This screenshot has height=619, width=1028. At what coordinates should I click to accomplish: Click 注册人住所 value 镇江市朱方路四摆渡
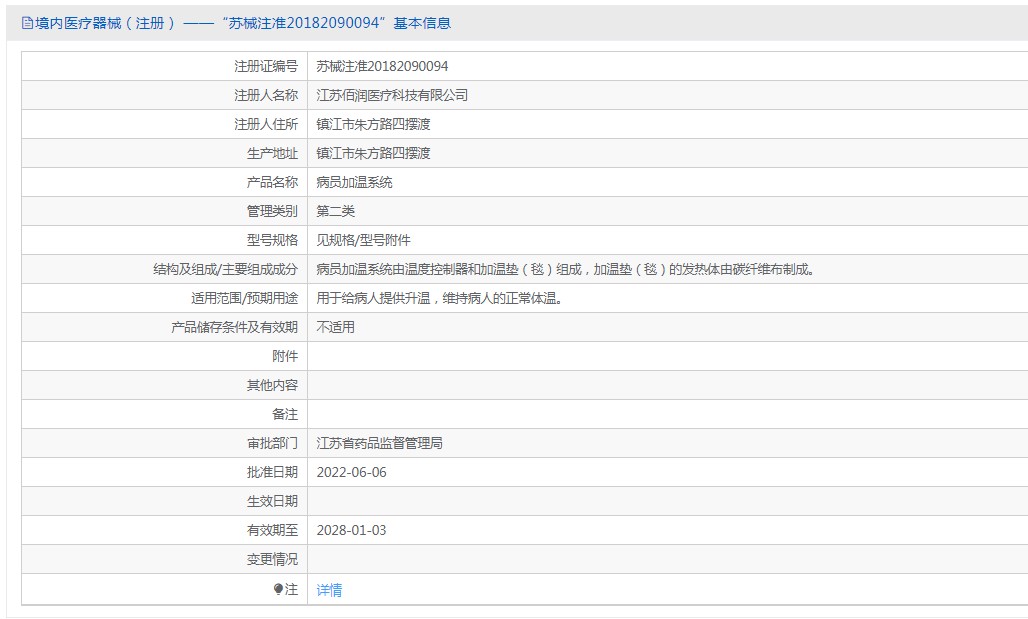pyautogui.click(x=374, y=124)
